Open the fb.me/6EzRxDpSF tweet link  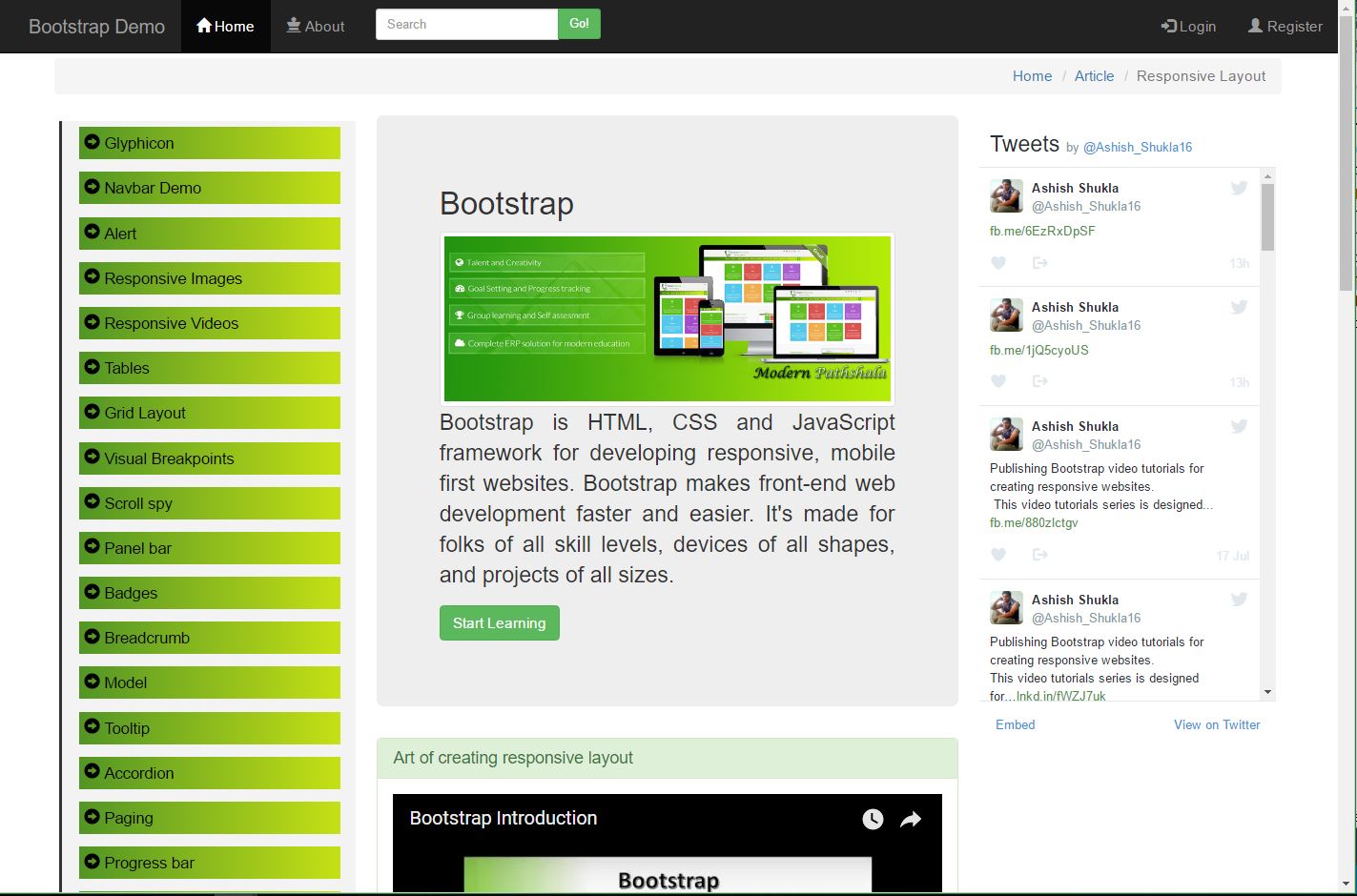pos(1042,231)
